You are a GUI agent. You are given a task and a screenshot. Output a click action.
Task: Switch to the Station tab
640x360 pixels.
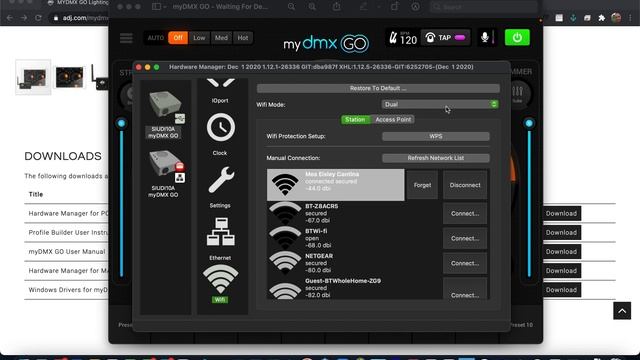point(355,120)
